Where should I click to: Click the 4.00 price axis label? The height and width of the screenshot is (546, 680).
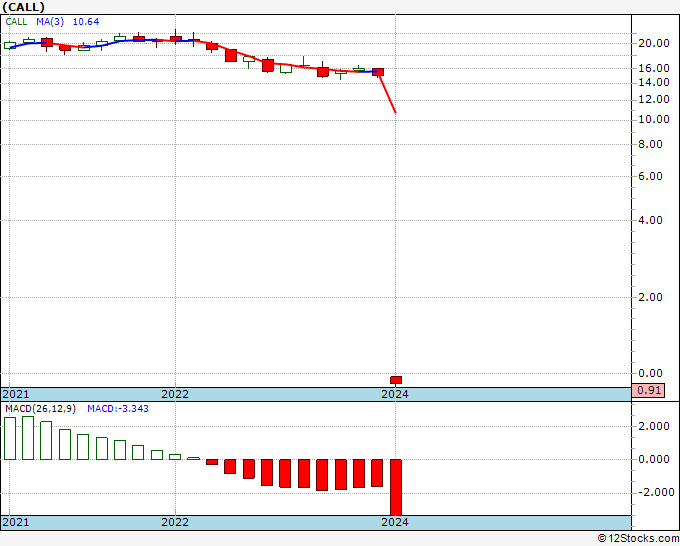651,220
